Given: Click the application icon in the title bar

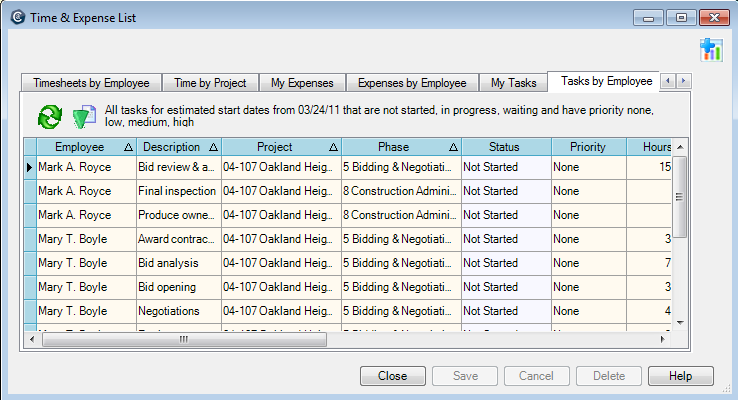Looking at the screenshot, I should (16, 17).
